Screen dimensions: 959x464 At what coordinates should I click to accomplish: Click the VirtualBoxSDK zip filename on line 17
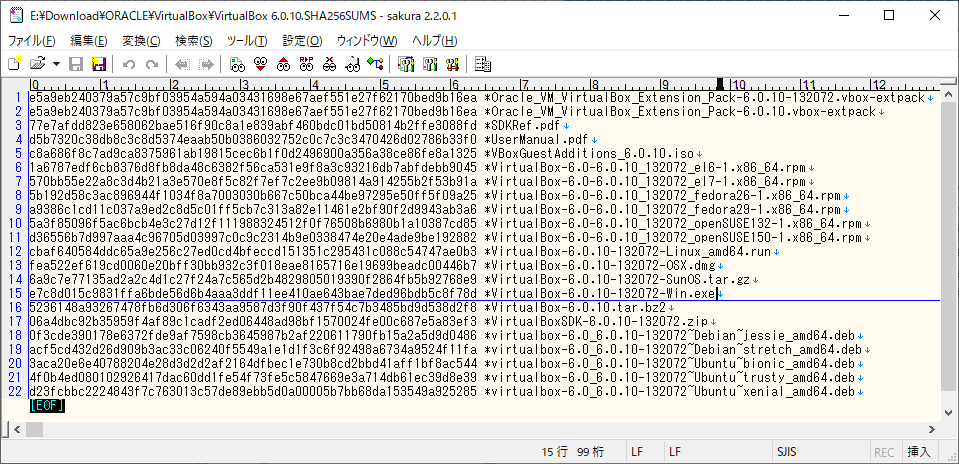[x=596, y=322]
